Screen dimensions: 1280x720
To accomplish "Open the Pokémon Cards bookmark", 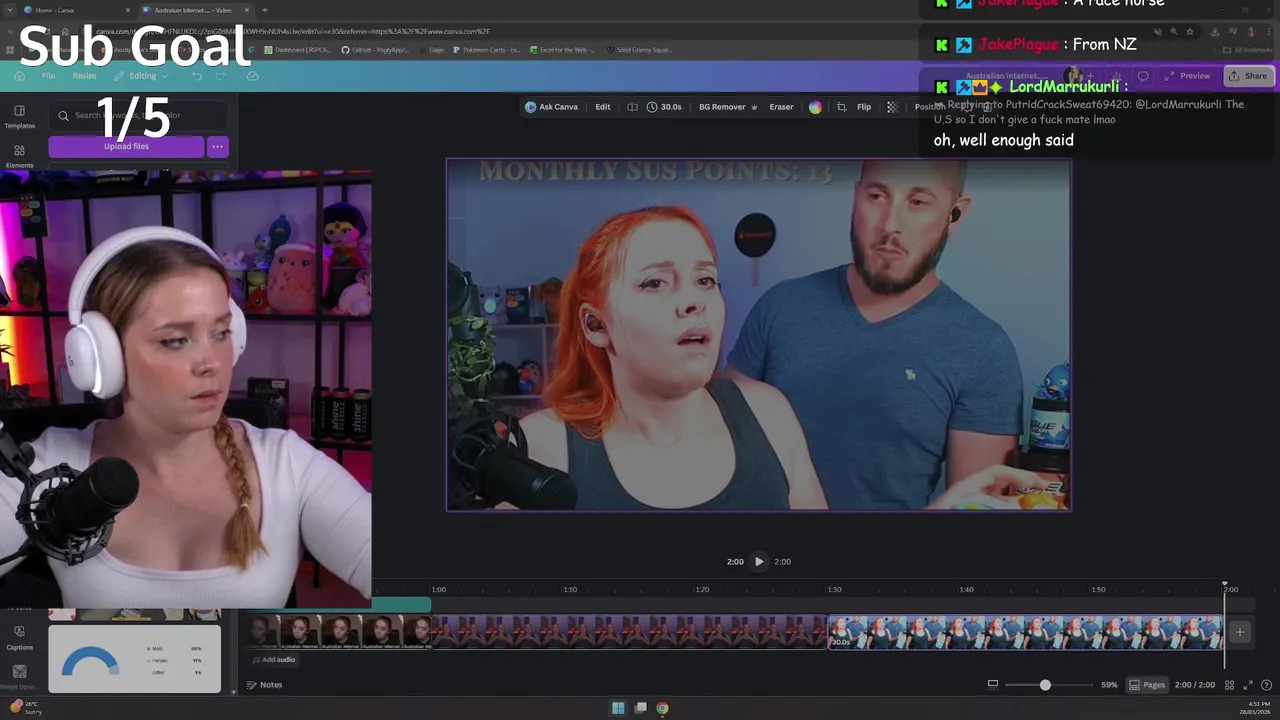I will [x=487, y=50].
